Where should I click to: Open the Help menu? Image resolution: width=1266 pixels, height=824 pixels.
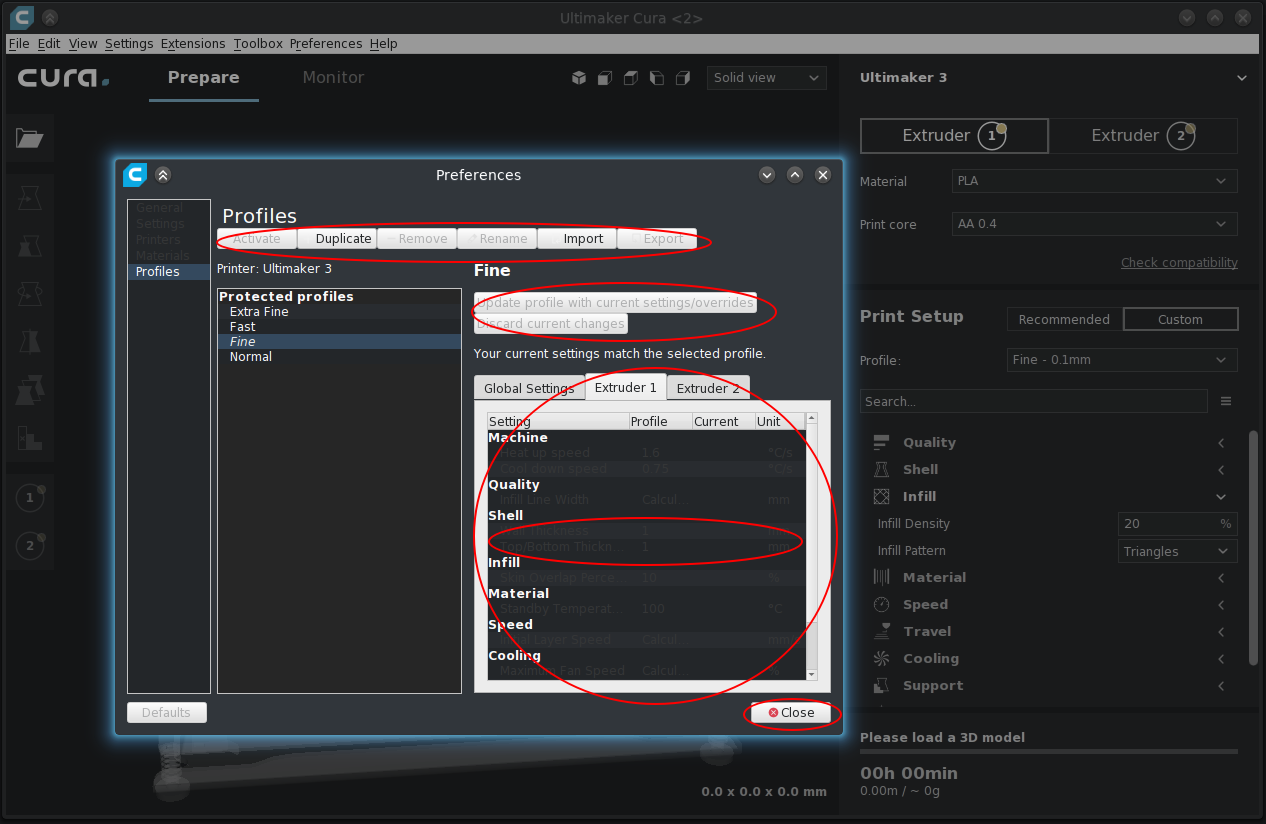point(383,43)
